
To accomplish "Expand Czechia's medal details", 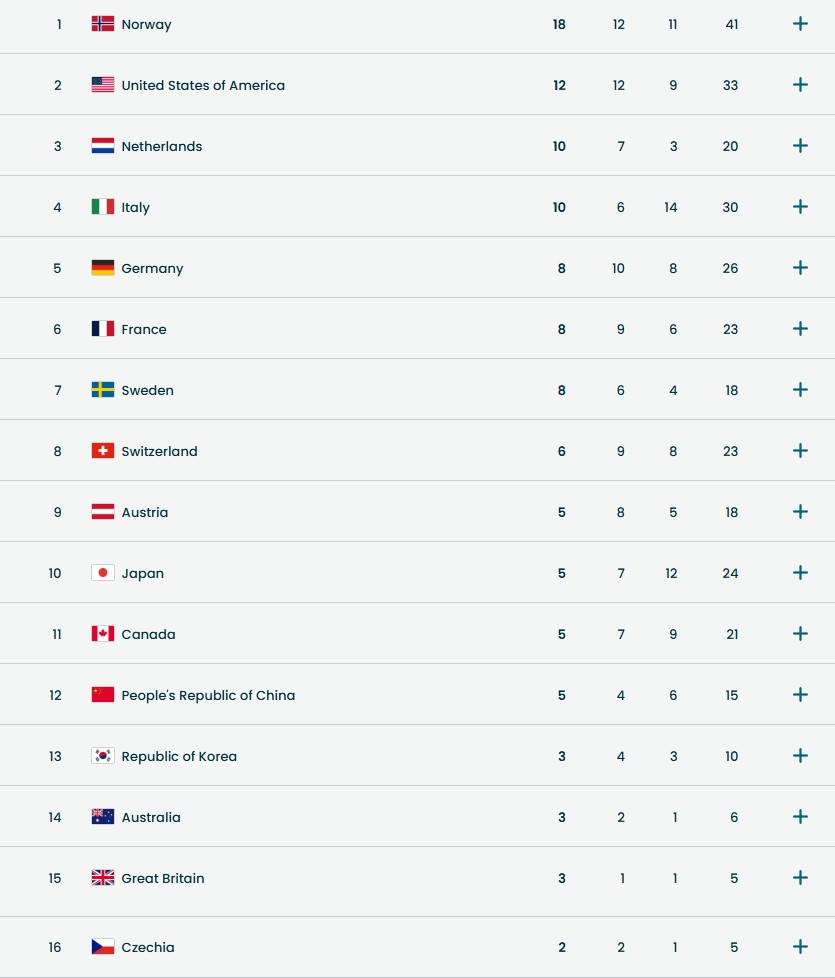I will [x=800, y=947].
